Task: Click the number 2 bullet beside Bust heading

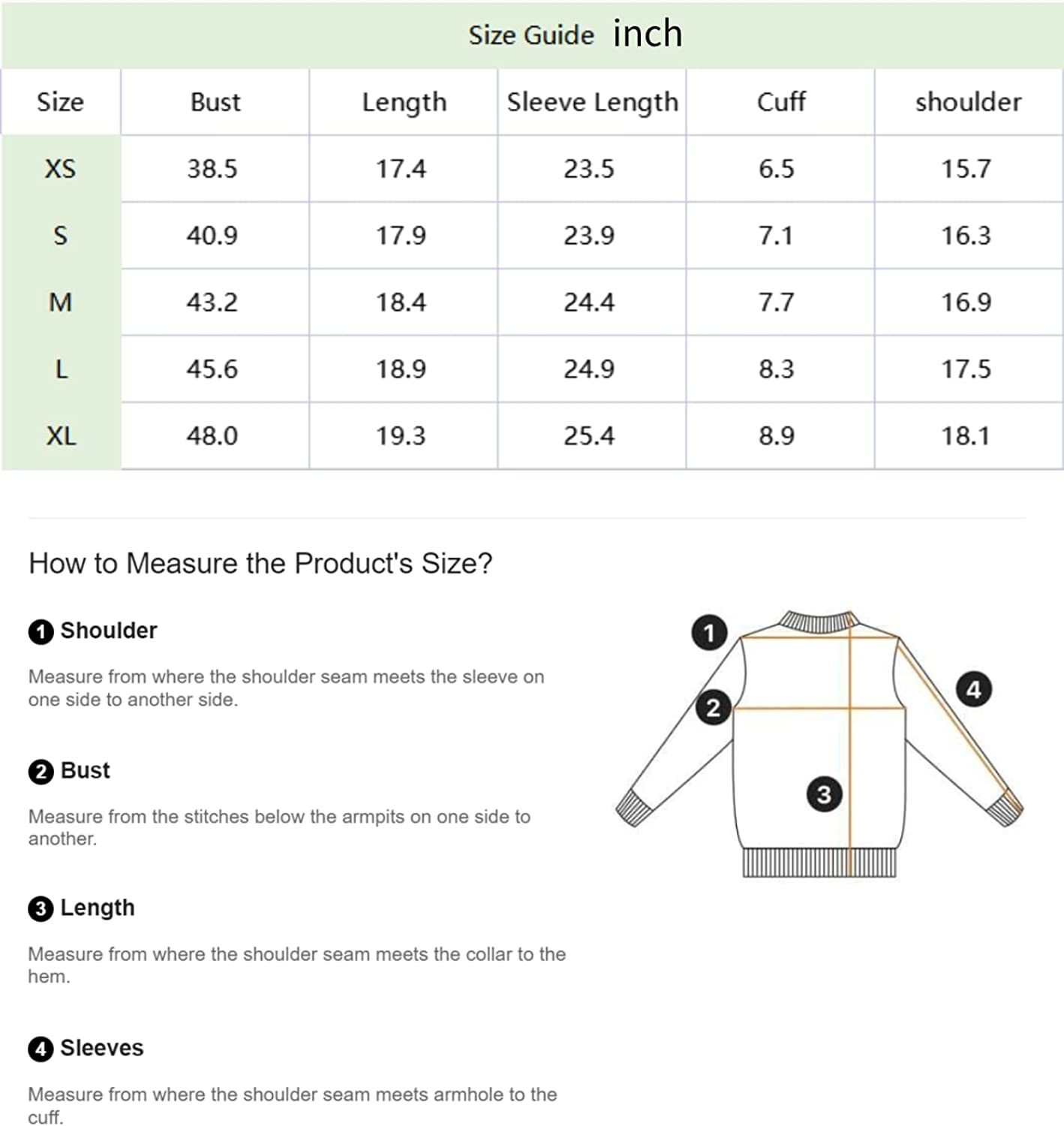Action: coord(41,772)
